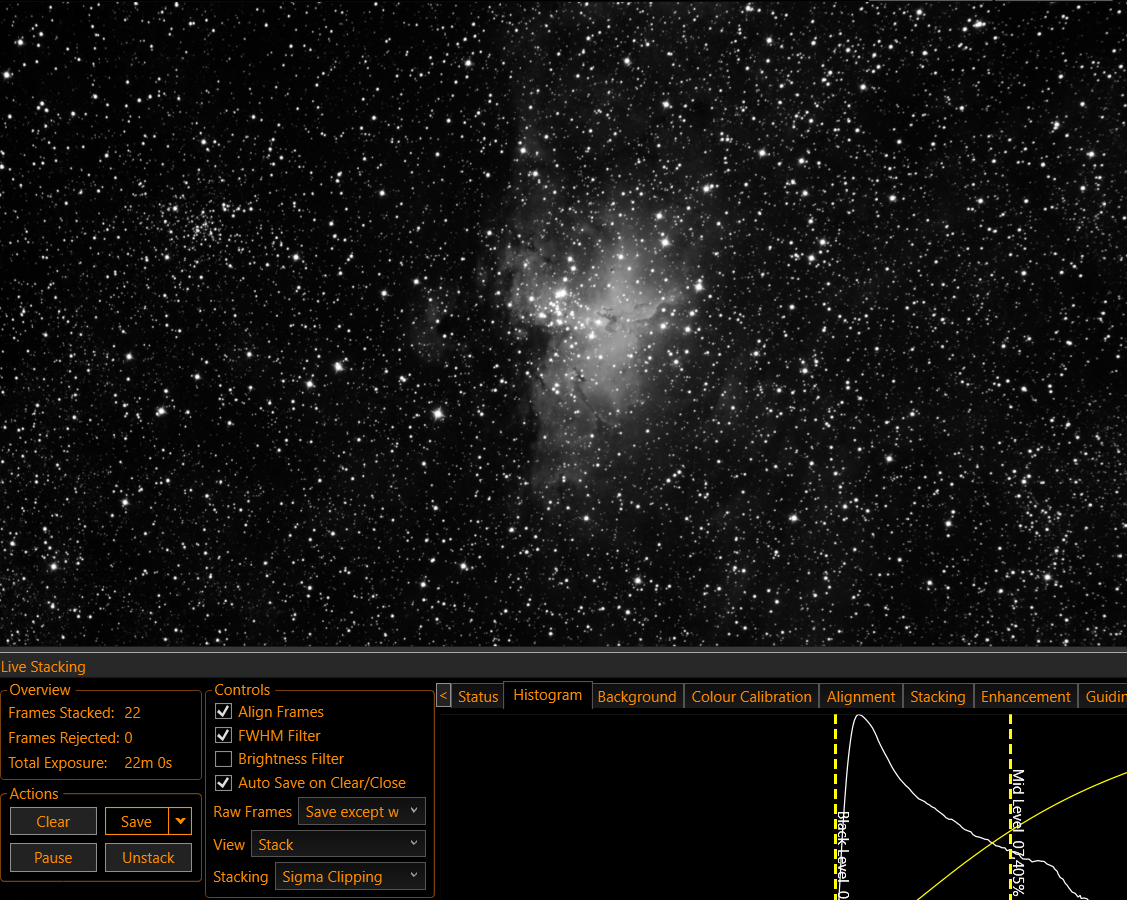Select the Histogram tab
1127x900 pixels.
548,695
